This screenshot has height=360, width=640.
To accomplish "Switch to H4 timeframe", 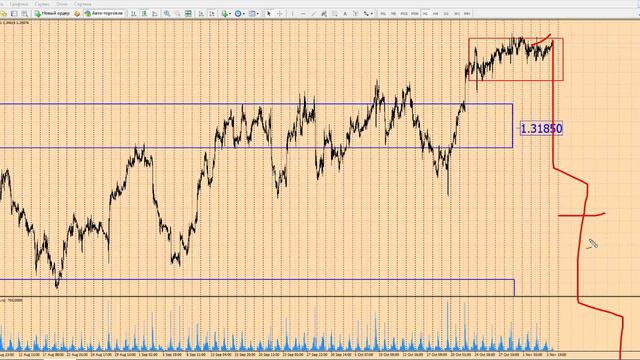I will (436, 13).
